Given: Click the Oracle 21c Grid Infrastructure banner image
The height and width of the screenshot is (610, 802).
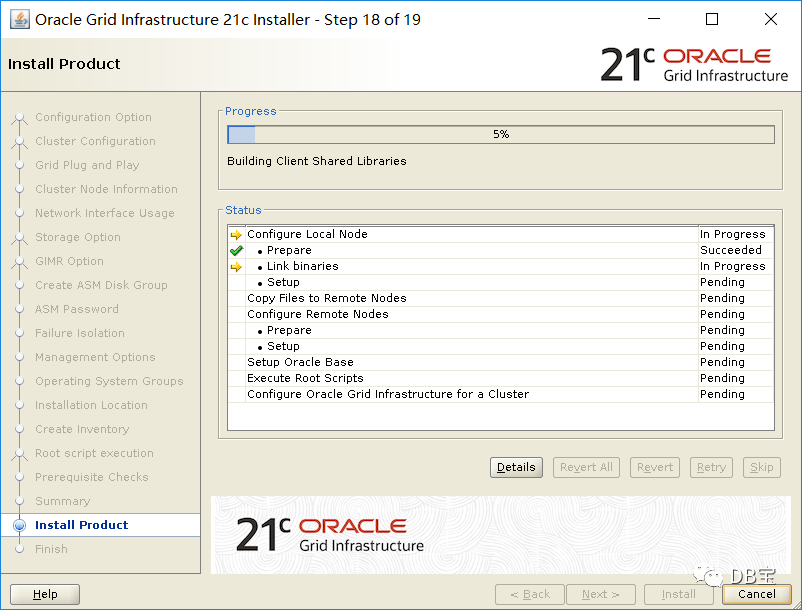Looking at the screenshot, I should (x=501, y=535).
